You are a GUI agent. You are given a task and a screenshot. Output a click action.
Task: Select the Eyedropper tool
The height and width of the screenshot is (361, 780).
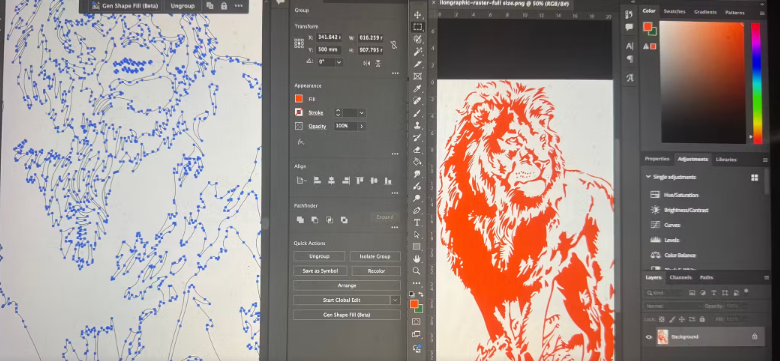tap(417, 89)
